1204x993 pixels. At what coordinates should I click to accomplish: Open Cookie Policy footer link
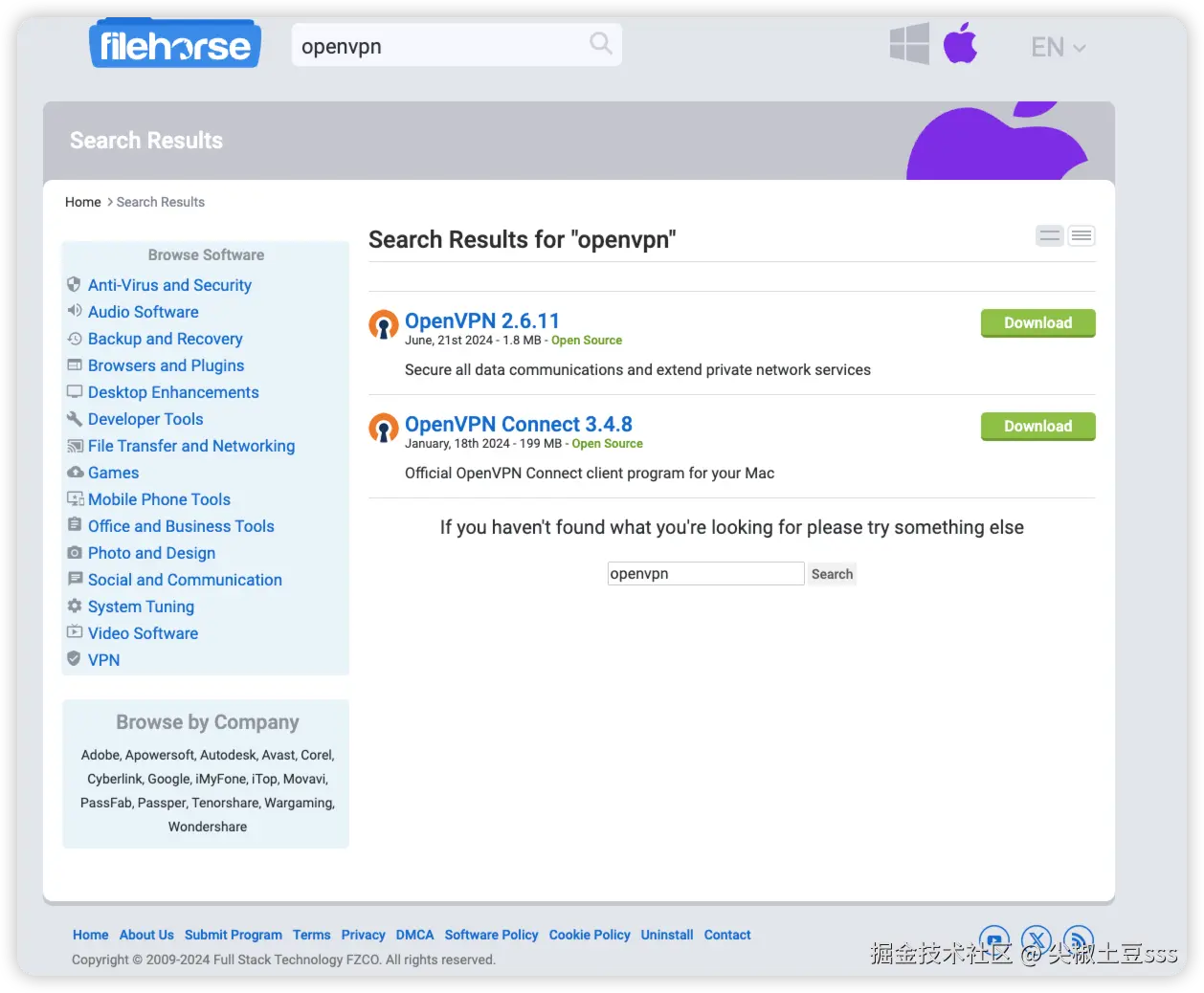click(x=590, y=935)
